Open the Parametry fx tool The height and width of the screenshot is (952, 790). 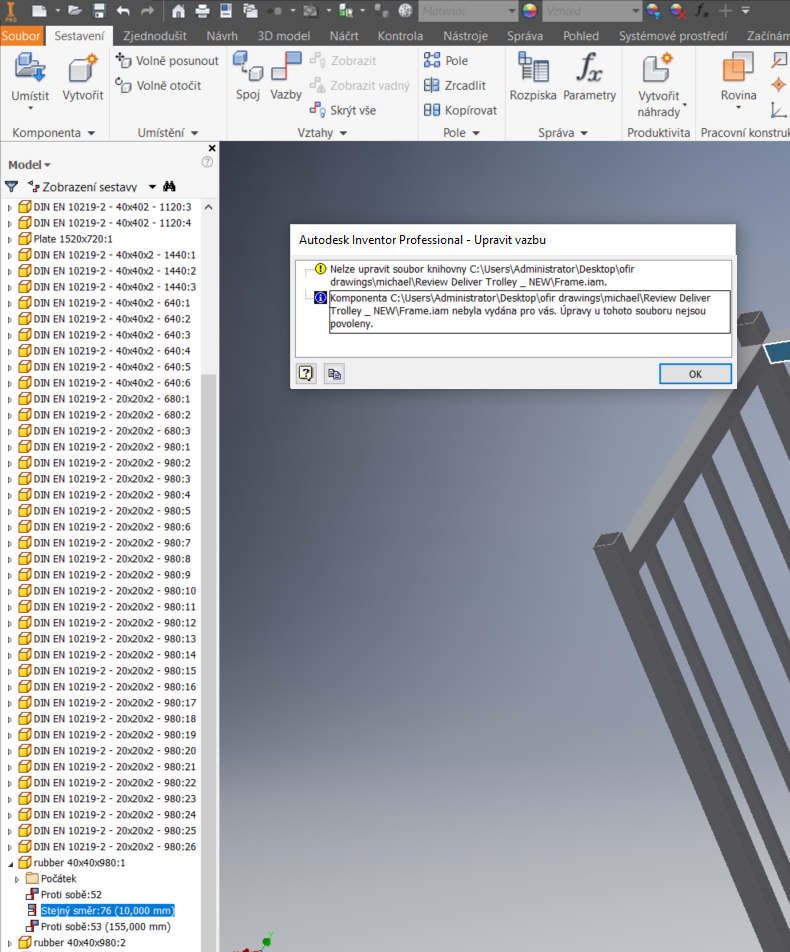click(x=589, y=78)
